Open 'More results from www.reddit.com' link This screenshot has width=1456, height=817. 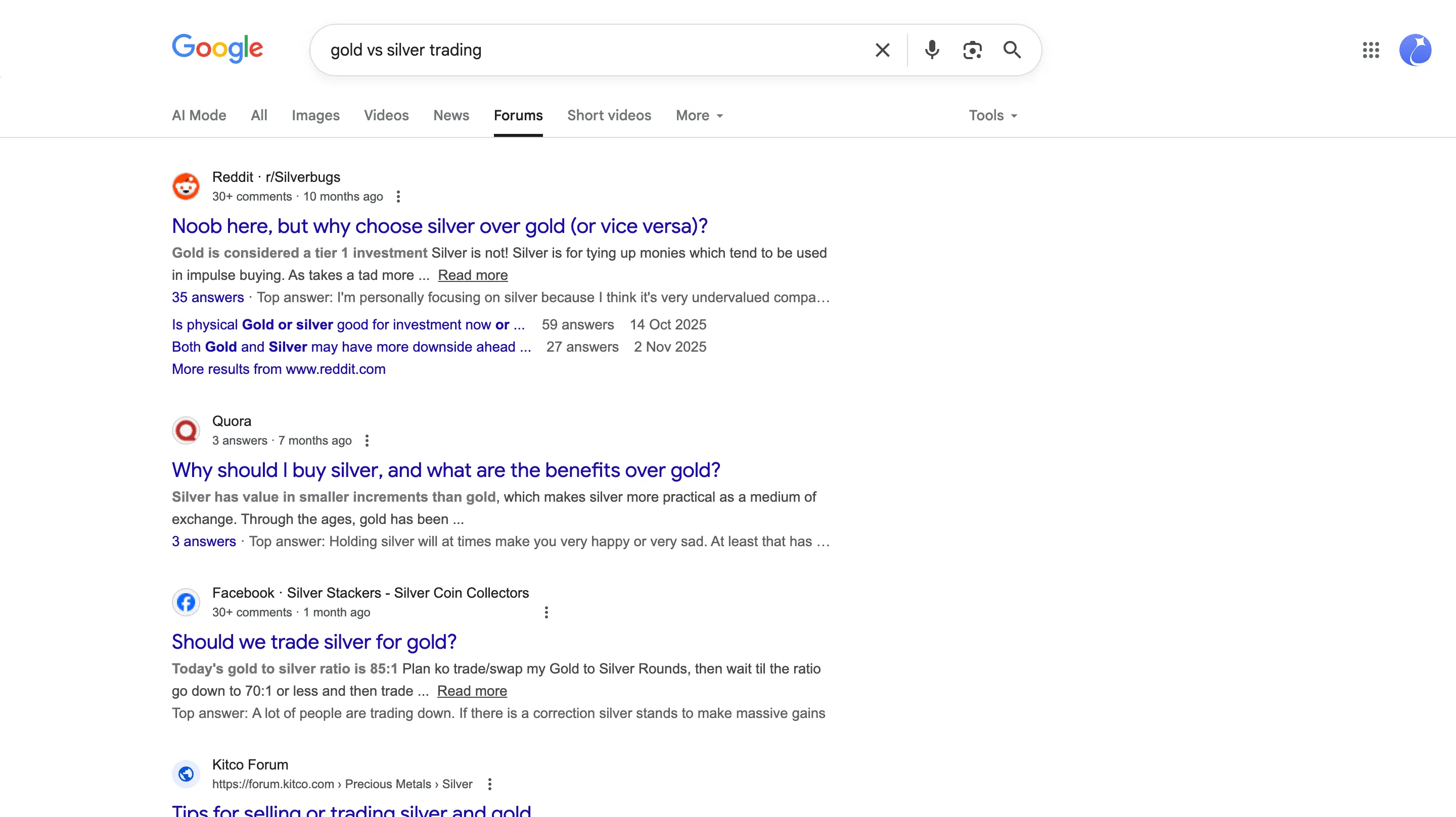(x=279, y=369)
